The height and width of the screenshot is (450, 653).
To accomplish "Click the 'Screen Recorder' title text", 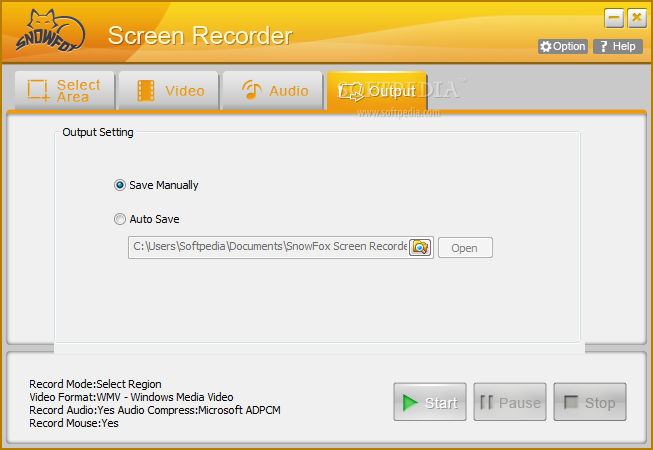I will (x=200, y=36).
